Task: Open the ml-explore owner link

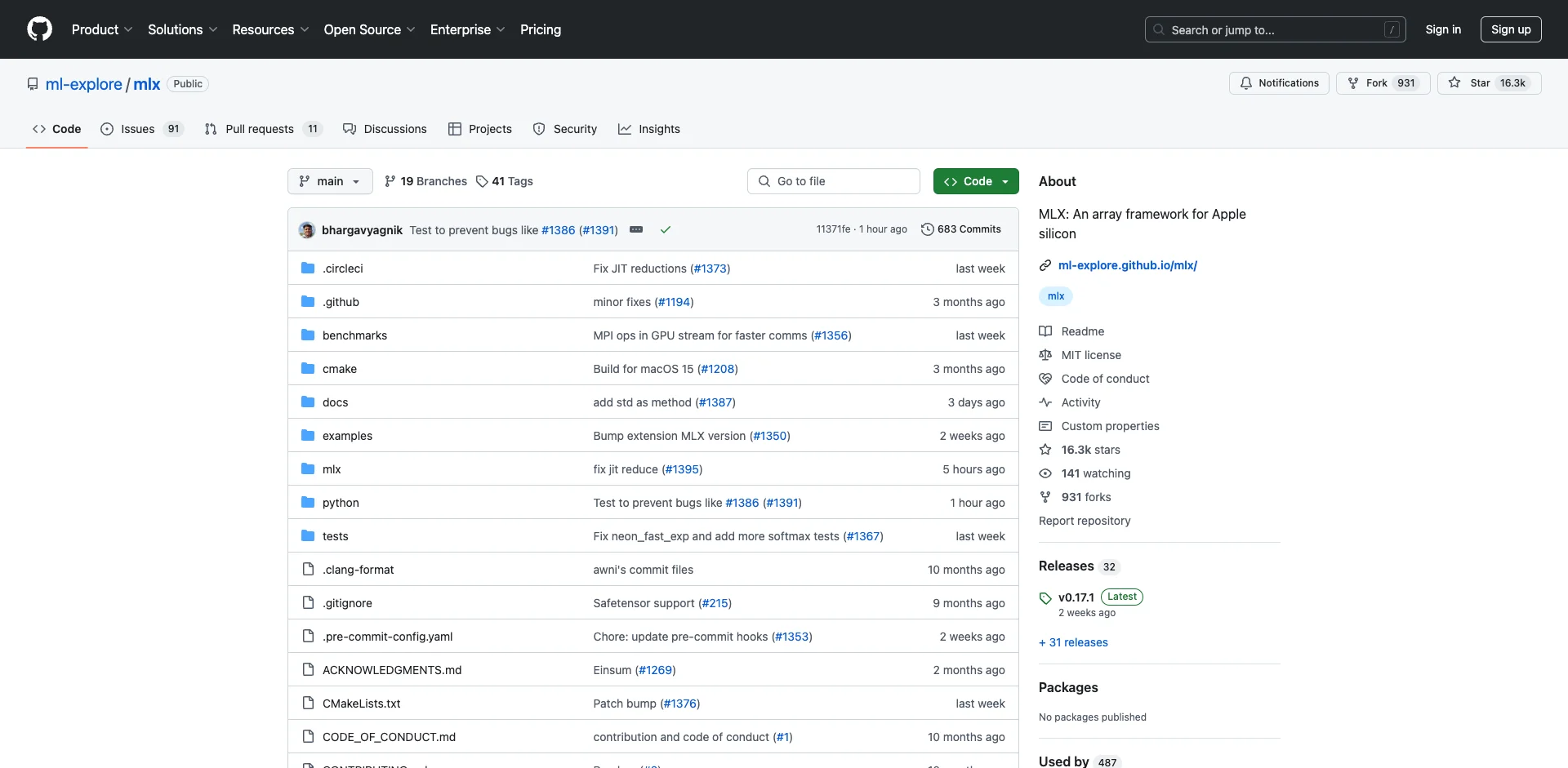Action: click(x=84, y=84)
